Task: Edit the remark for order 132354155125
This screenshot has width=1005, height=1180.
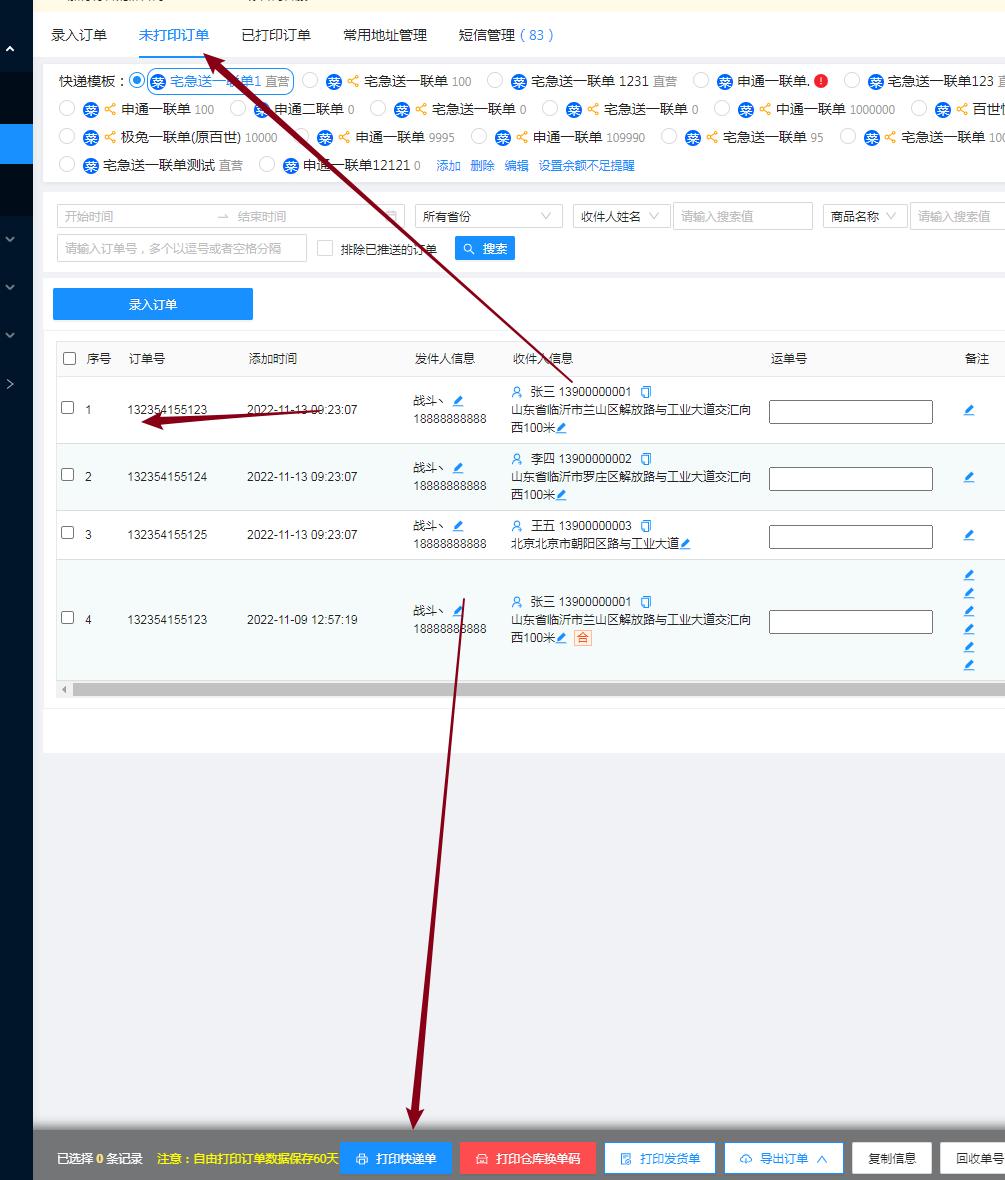Action: 968,535
